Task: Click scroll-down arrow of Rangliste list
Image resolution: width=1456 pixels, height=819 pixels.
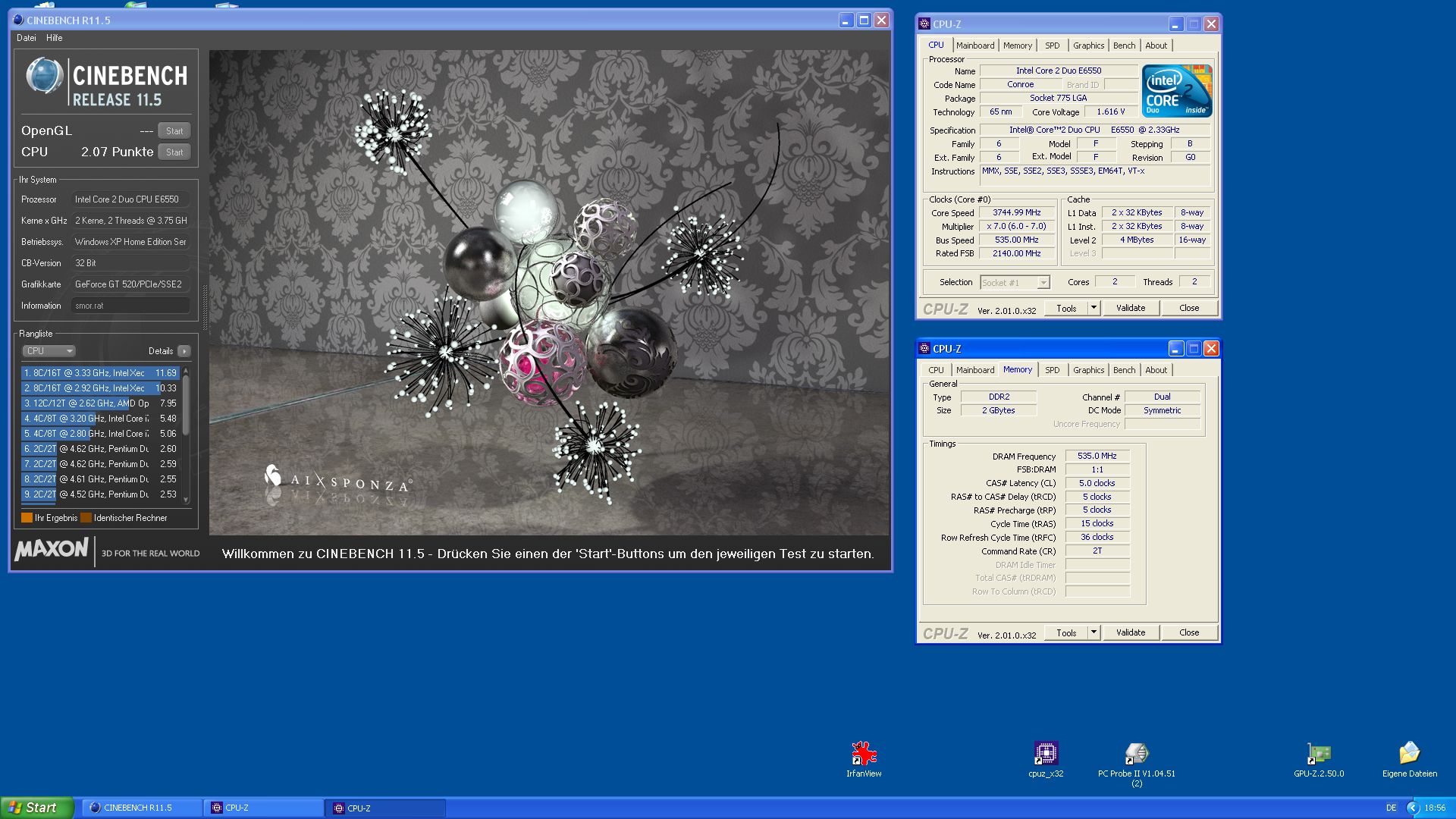Action: (x=186, y=500)
